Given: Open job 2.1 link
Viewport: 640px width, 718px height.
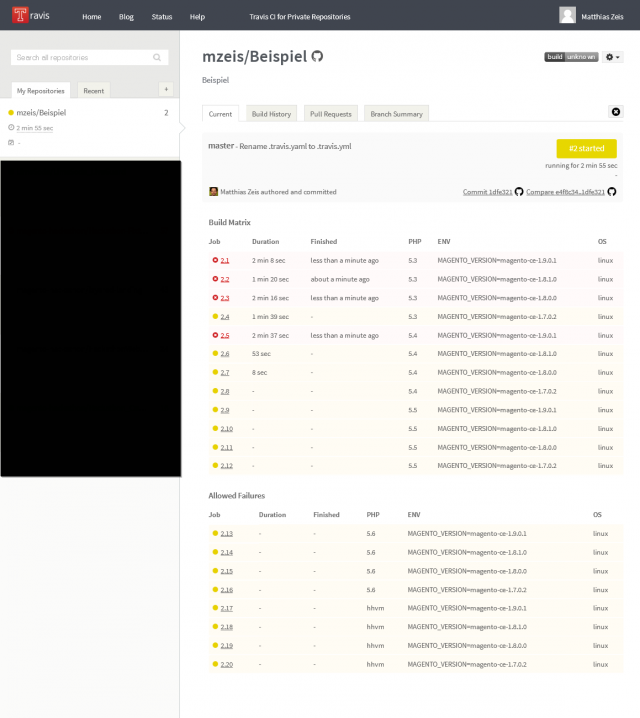Looking at the screenshot, I should (225, 260).
